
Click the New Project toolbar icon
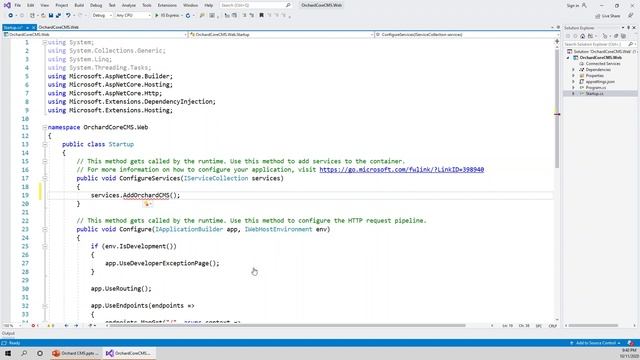(x=32, y=16)
